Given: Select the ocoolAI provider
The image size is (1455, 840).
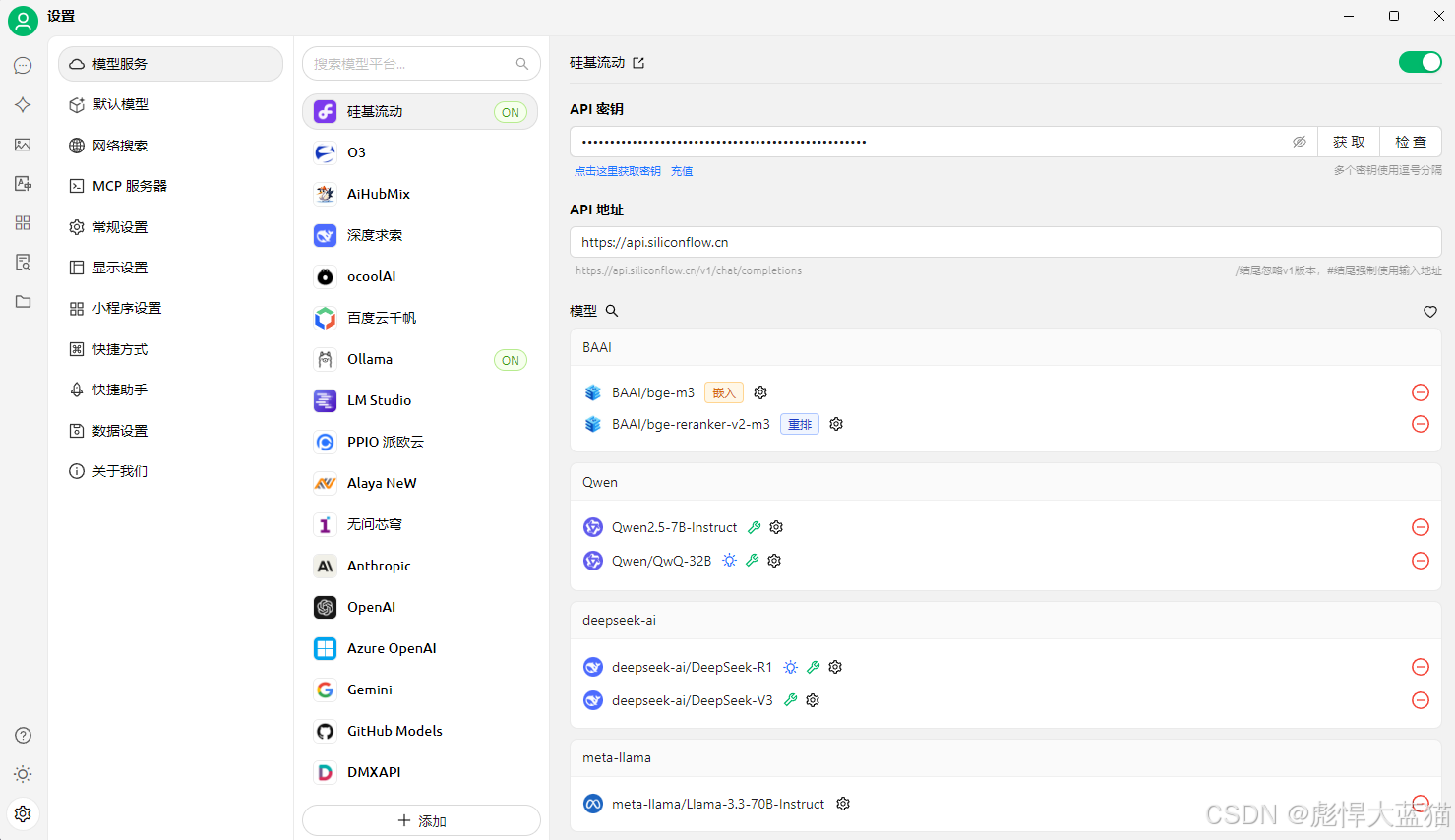Looking at the screenshot, I should (420, 276).
